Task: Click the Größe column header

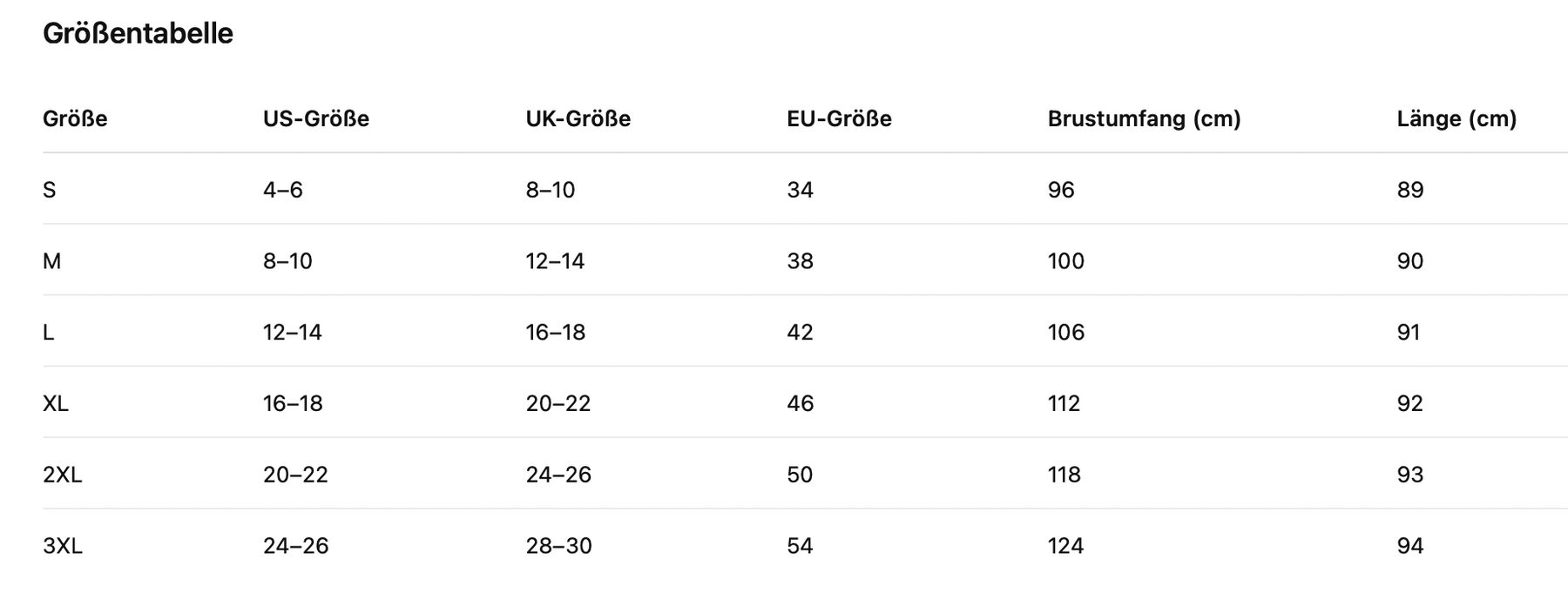Action: [75, 118]
